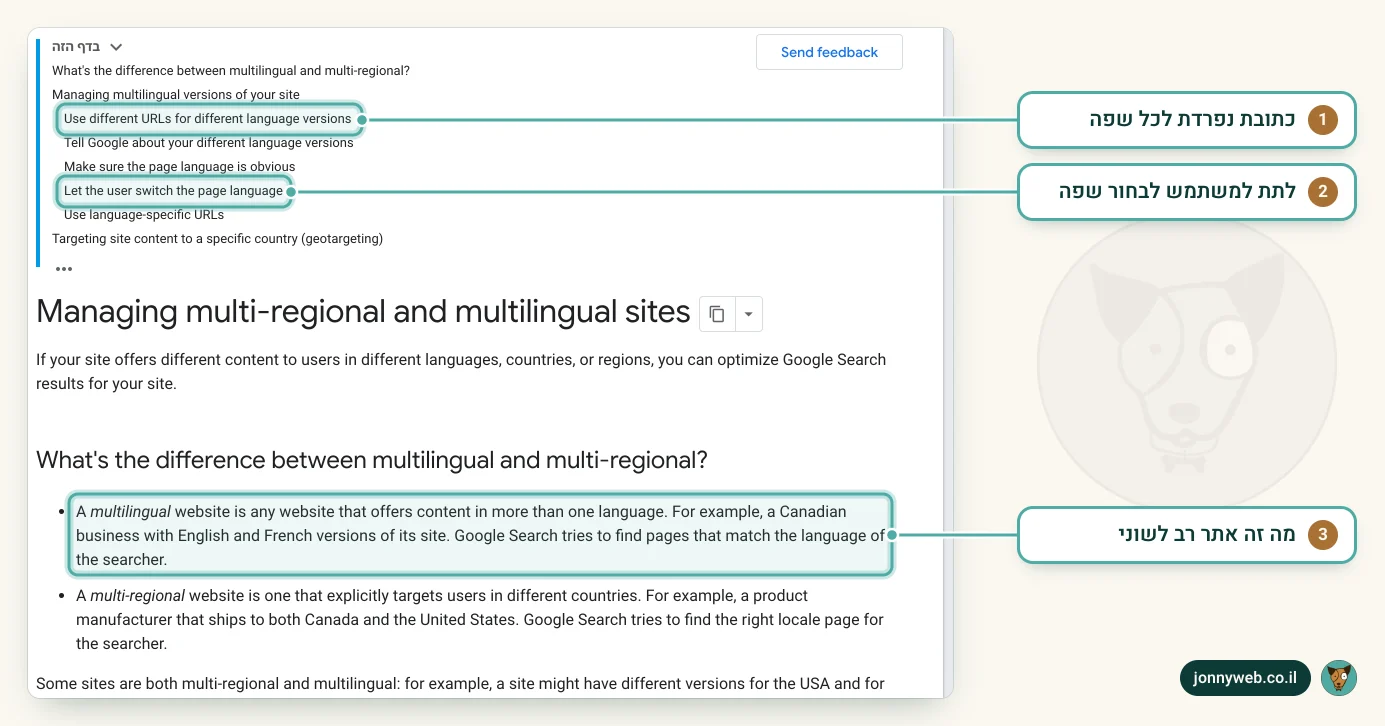Jump to 'Tell Google about your different language versions'

tap(209, 143)
